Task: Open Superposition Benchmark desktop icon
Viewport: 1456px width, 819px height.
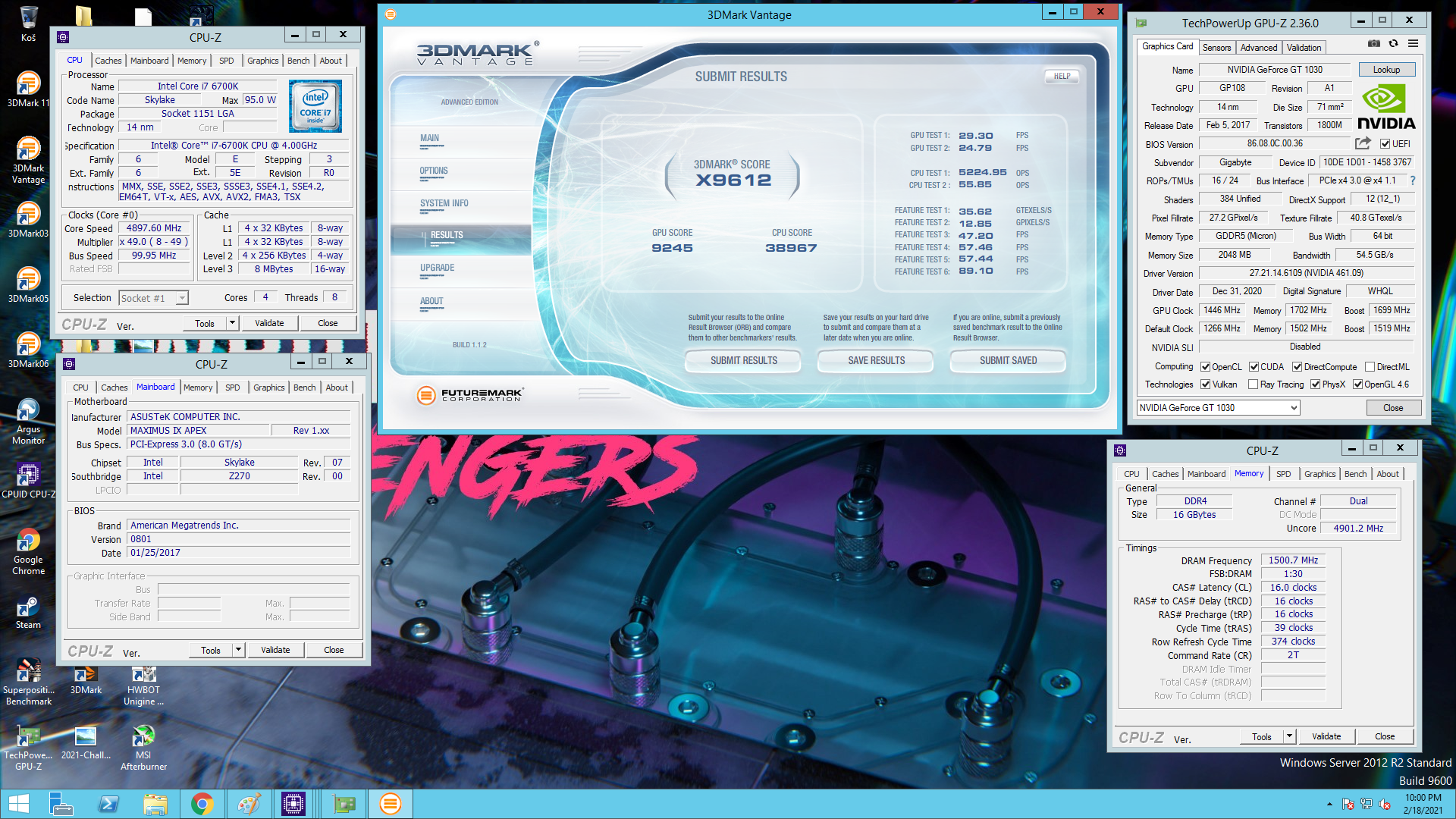Action: click(28, 682)
